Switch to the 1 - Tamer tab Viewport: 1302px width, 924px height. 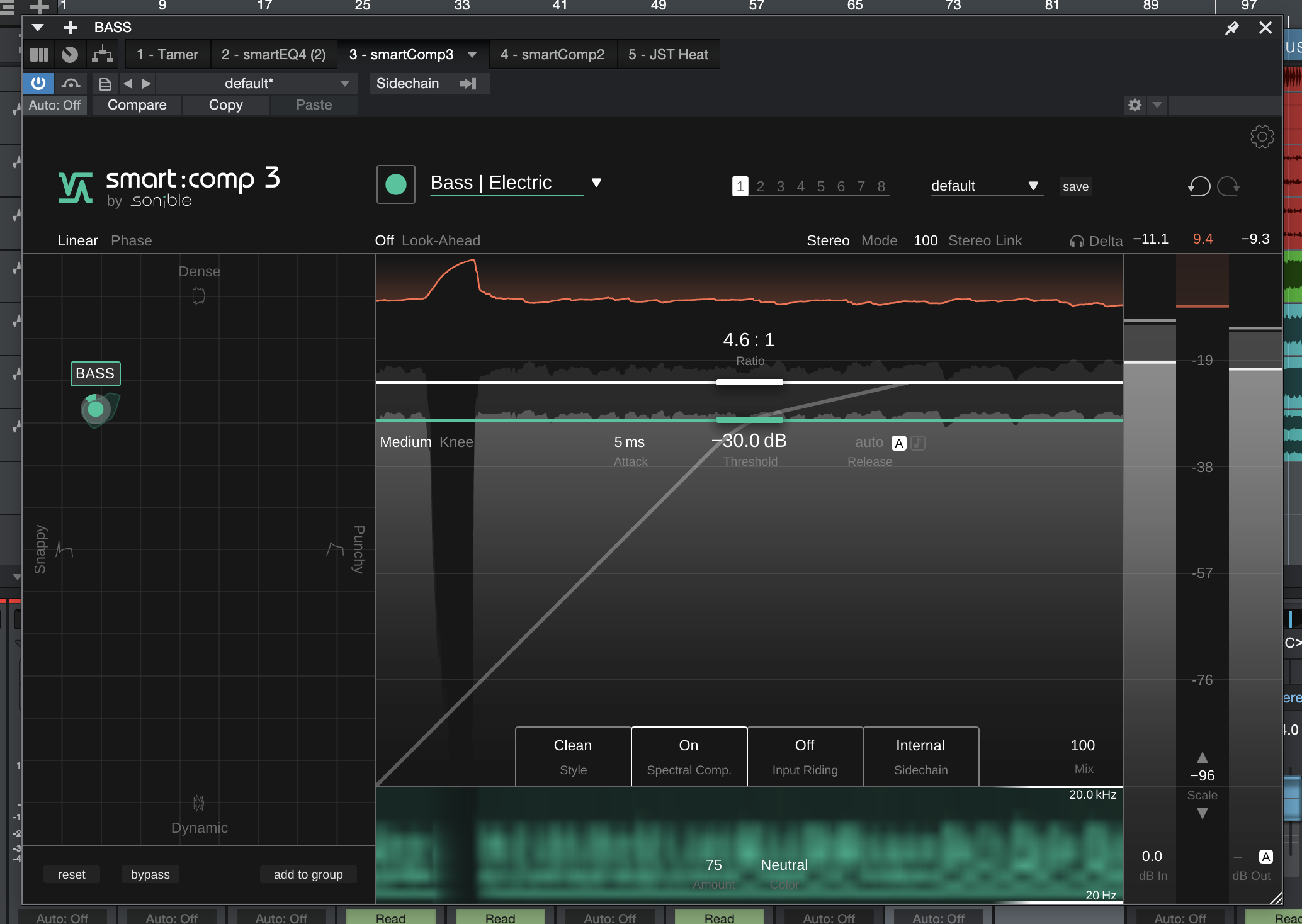tap(167, 55)
